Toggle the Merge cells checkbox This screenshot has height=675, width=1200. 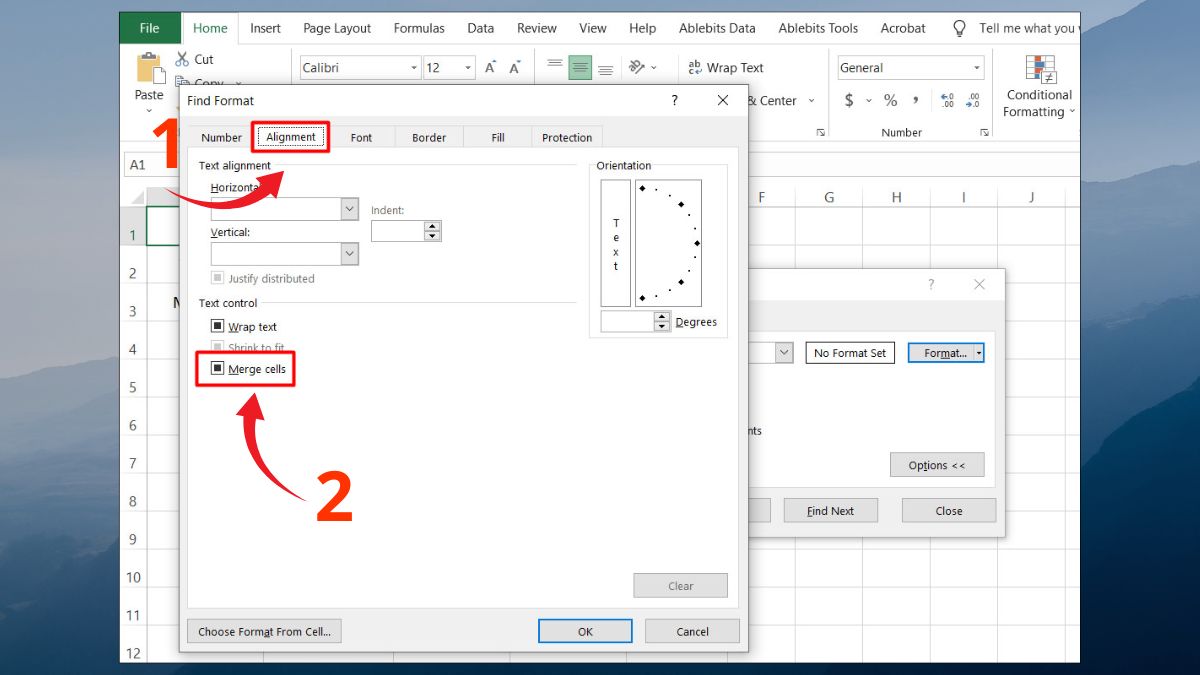click(x=217, y=369)
